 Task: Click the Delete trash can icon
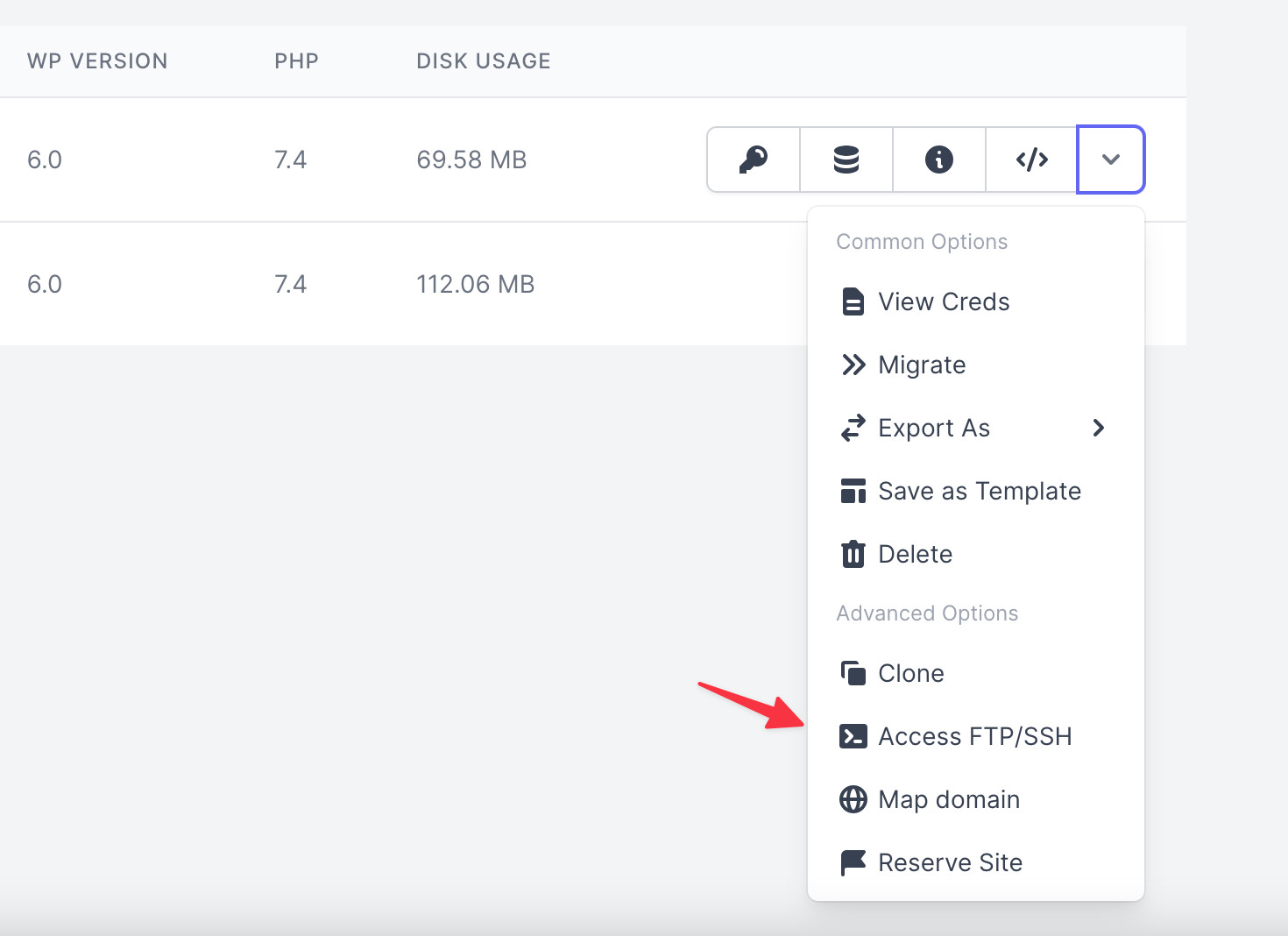[853, 554]
